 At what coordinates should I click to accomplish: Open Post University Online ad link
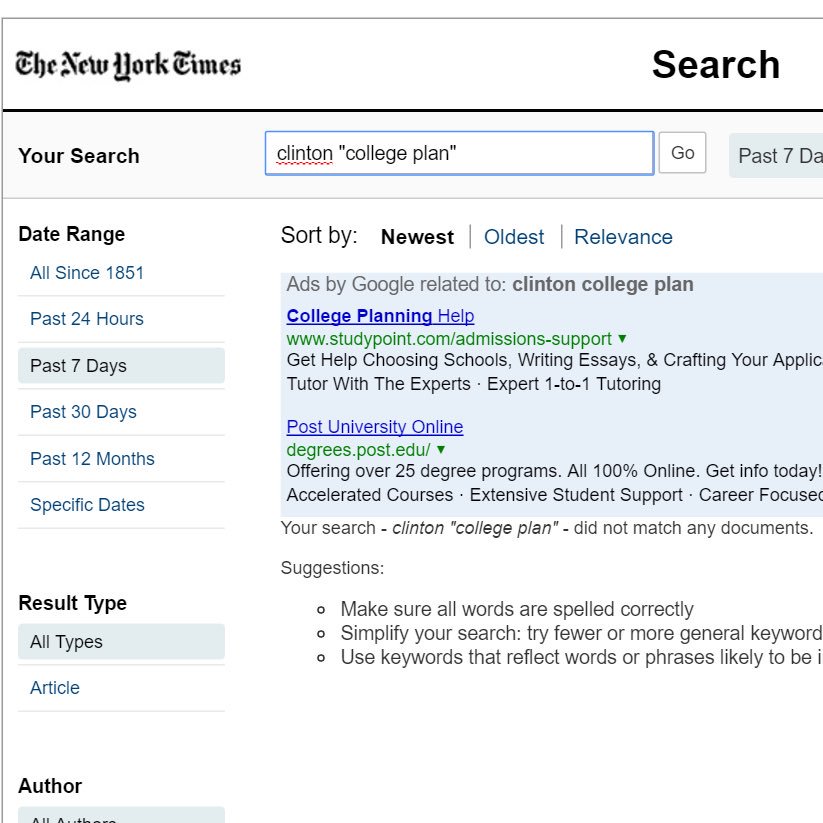pyautogui.click(x=375, y=427)
